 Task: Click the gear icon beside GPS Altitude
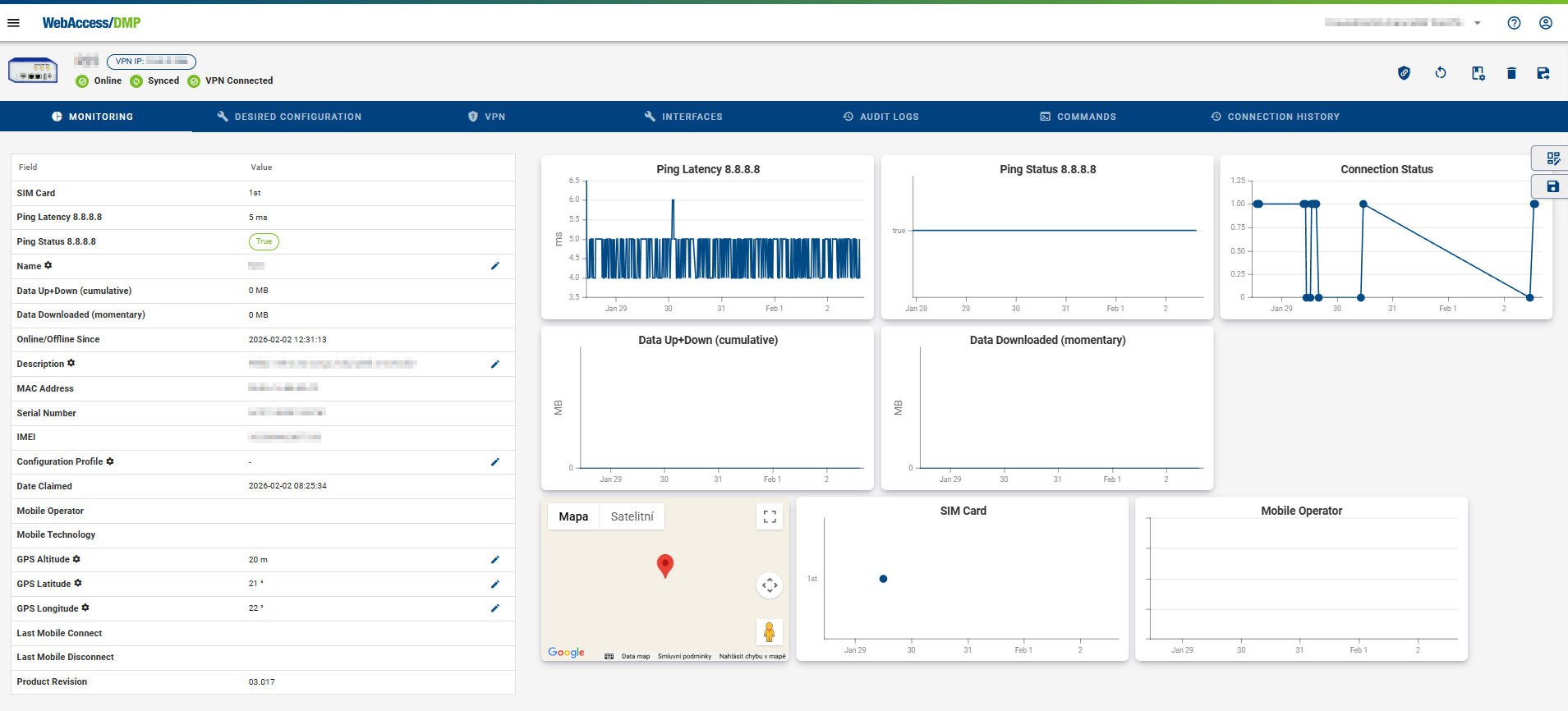(76, 558)
